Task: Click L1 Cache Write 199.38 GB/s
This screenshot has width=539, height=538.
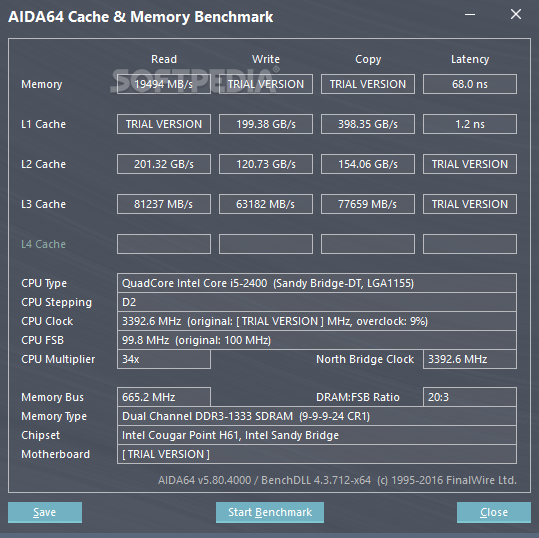Action: click(x=266, y=124)
